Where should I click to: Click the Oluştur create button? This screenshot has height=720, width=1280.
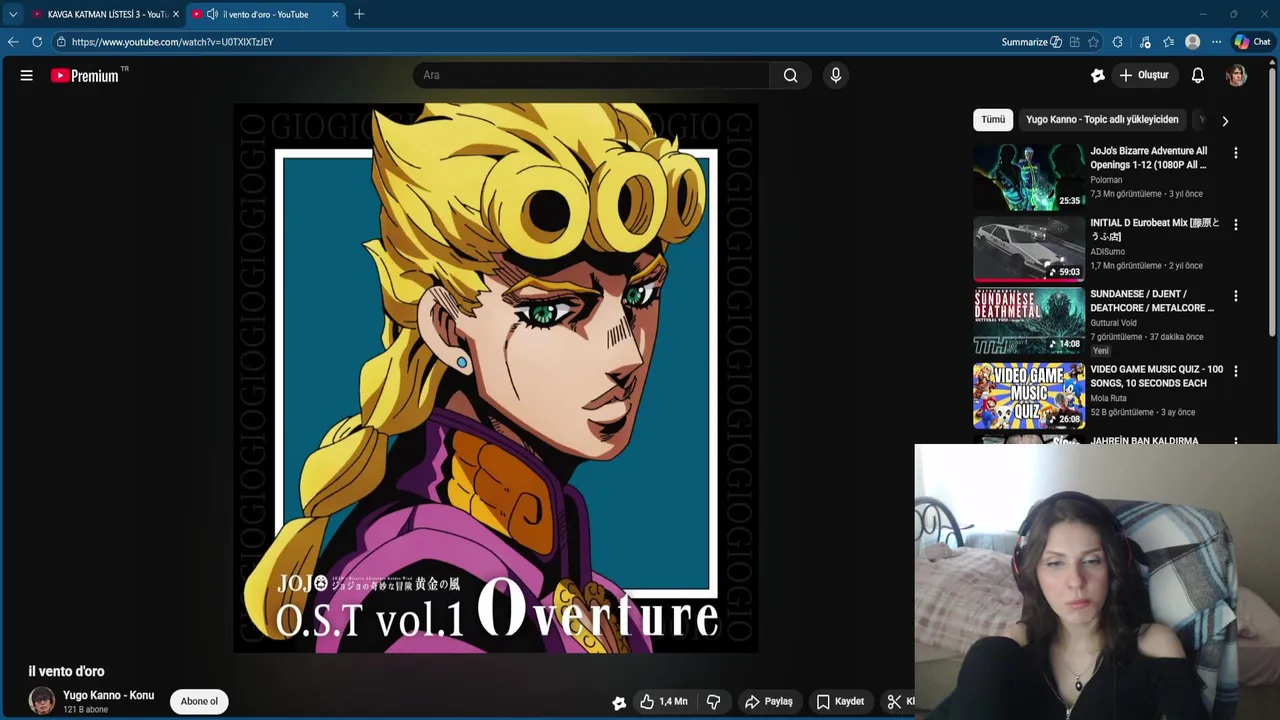tap(1144, 75)
